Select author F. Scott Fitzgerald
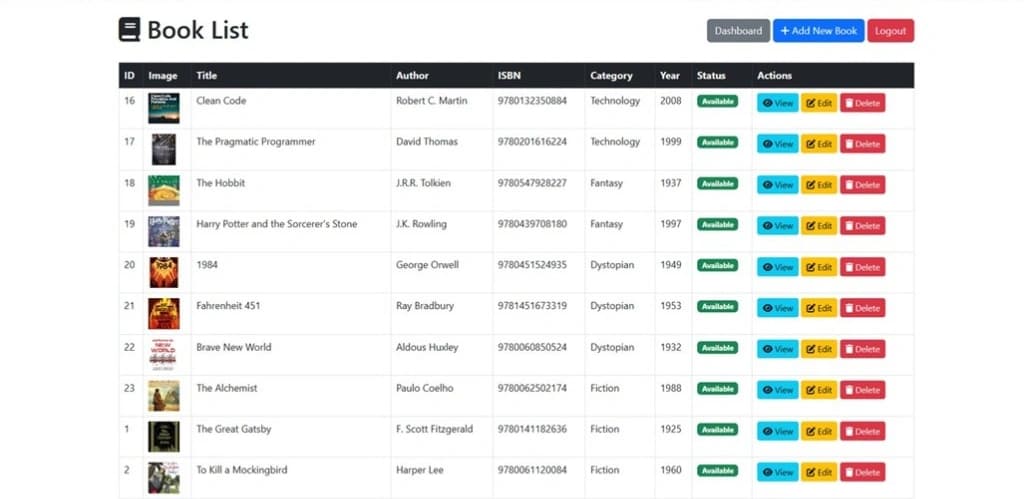This screenshot has width=1024, height=499. [434, 429]
